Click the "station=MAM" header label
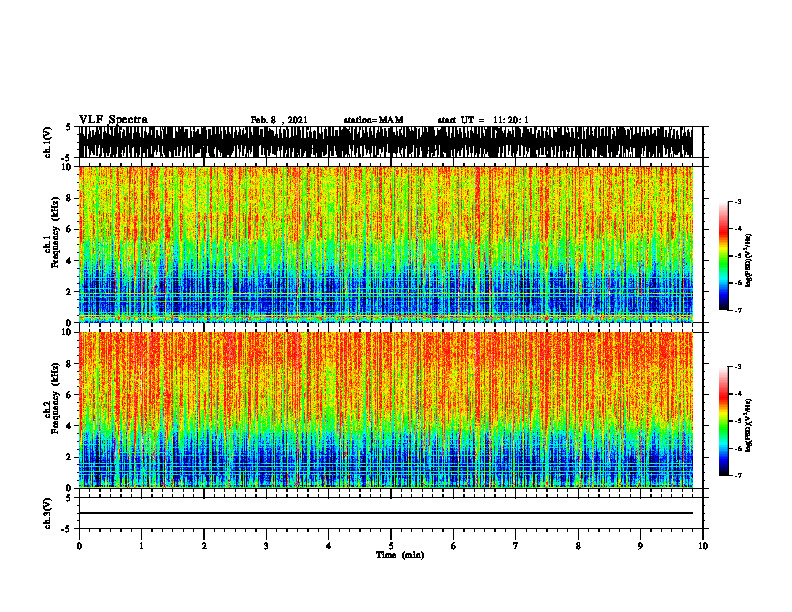 (x=373, y=120)
